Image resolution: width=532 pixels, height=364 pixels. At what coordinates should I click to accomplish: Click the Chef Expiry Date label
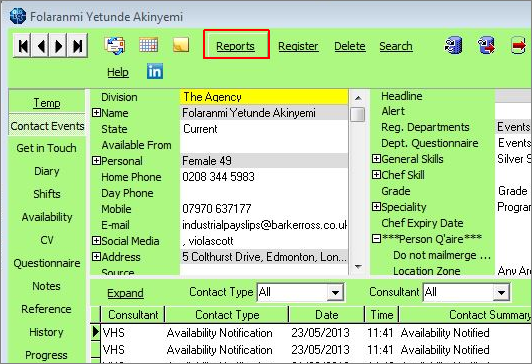(x=422, y=223)
